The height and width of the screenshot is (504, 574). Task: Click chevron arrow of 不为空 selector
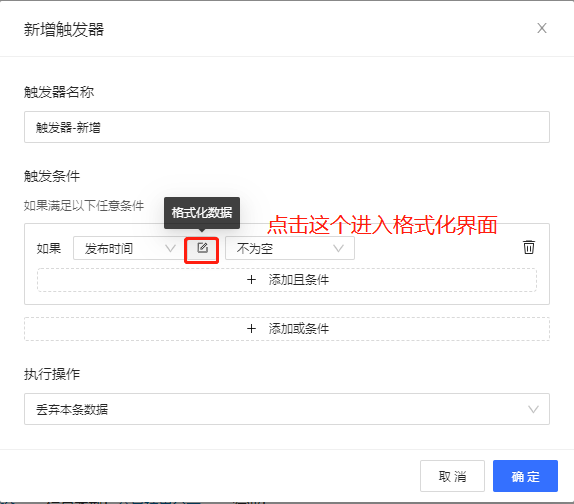coord(339,249)
